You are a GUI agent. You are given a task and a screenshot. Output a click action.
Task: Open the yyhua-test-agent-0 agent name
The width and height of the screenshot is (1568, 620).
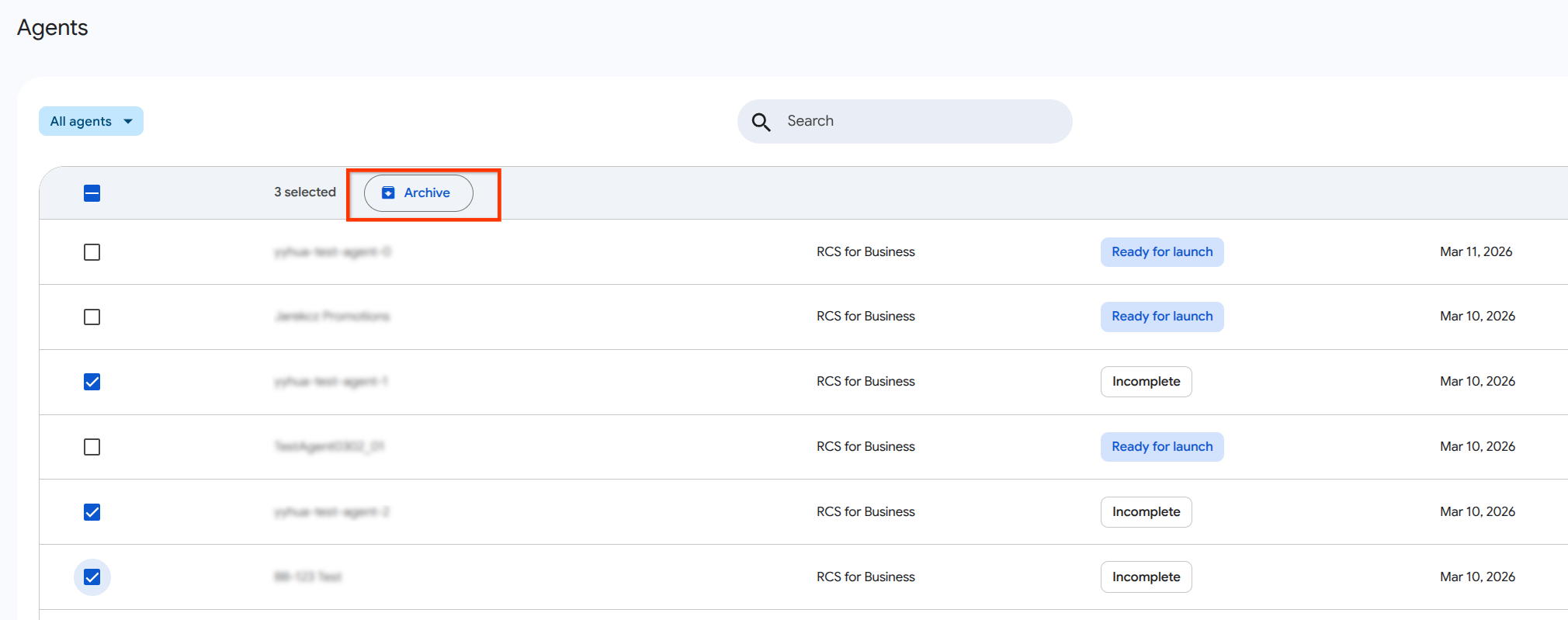pos(332,252)
